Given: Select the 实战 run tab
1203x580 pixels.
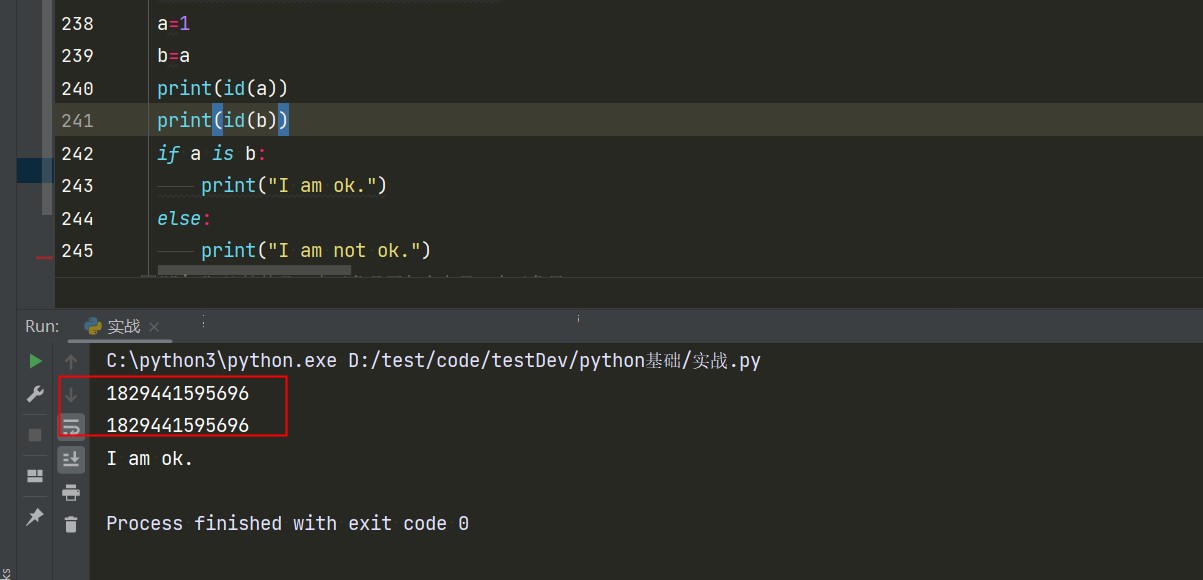Looking at the screenshot, I should (x=123, y=326).
